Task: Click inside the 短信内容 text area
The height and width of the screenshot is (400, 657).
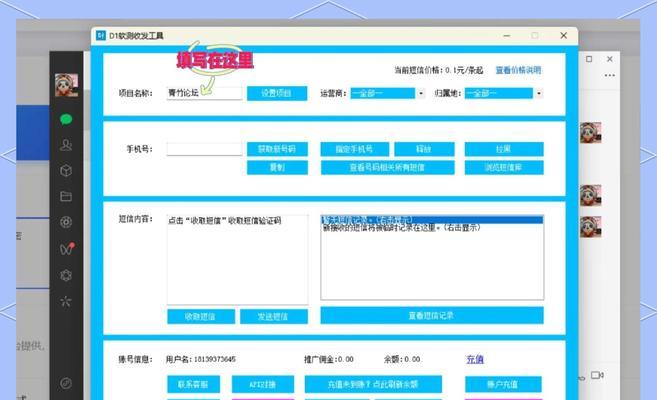Action: pyautogui.click(x=237, y=259)
